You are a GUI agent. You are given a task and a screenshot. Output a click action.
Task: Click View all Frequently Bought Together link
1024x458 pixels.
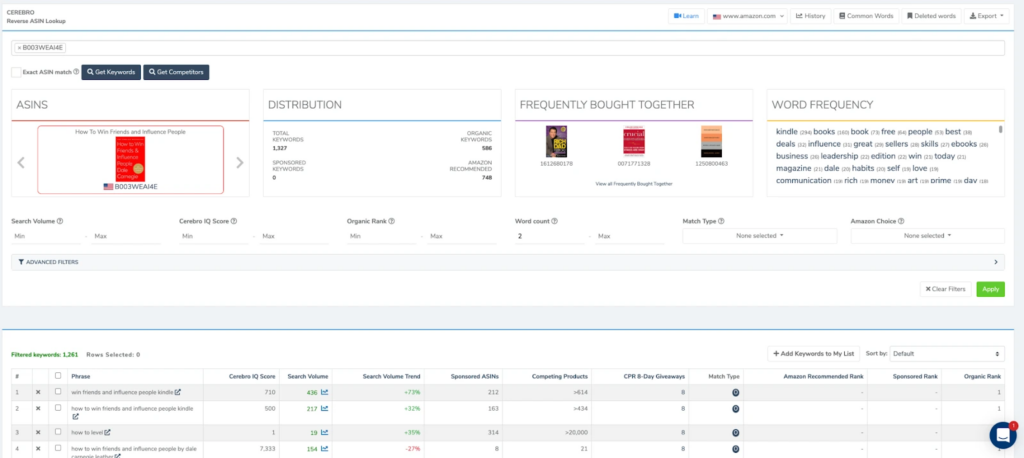pyautogui.click(x=633, y=184)
